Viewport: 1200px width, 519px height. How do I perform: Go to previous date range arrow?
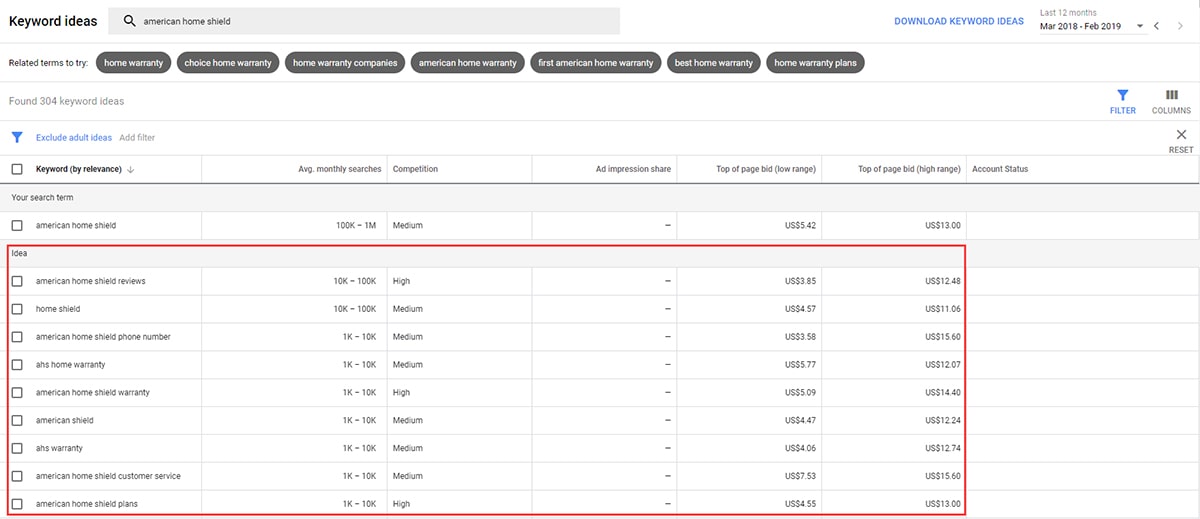tap(1156, 25)
